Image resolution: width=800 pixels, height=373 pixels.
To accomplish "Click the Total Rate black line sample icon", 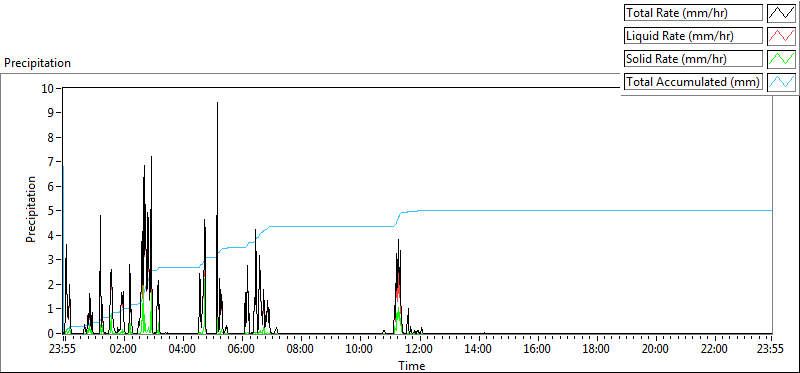I will 781,13.
